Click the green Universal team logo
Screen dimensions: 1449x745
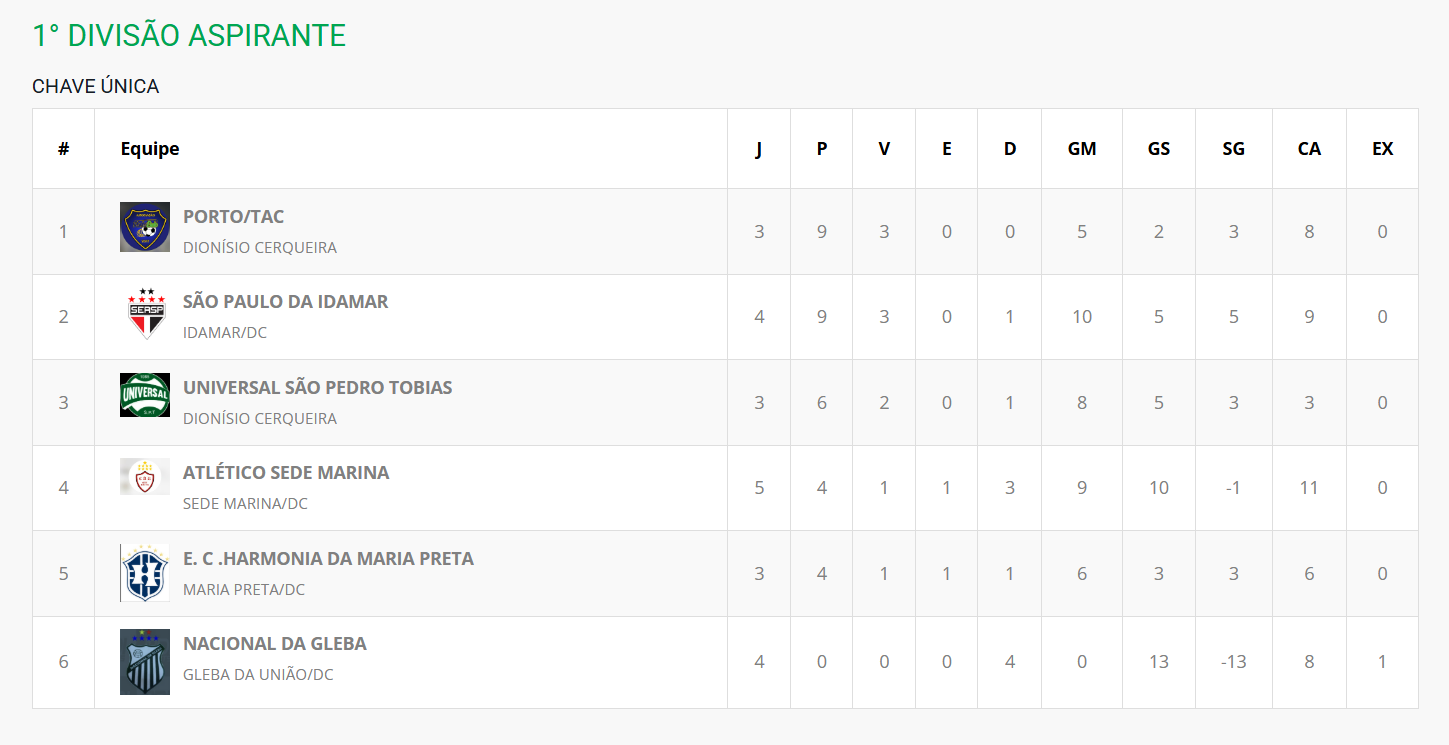[x=145, y=395]
